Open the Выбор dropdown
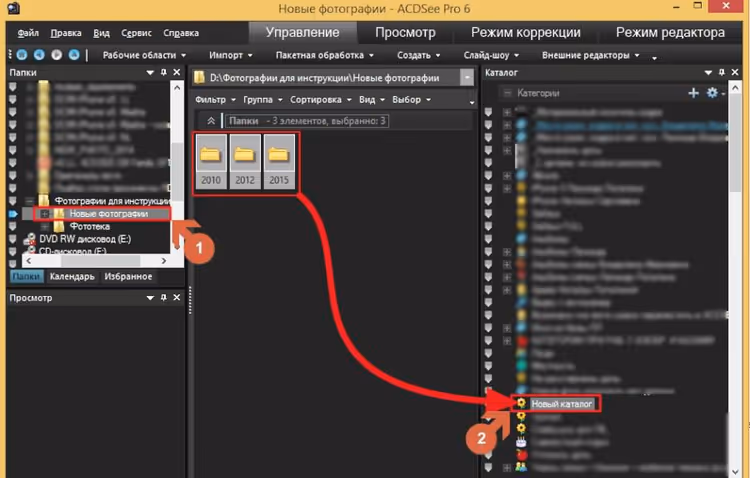750x478 pixels. (x=411, y=100)
